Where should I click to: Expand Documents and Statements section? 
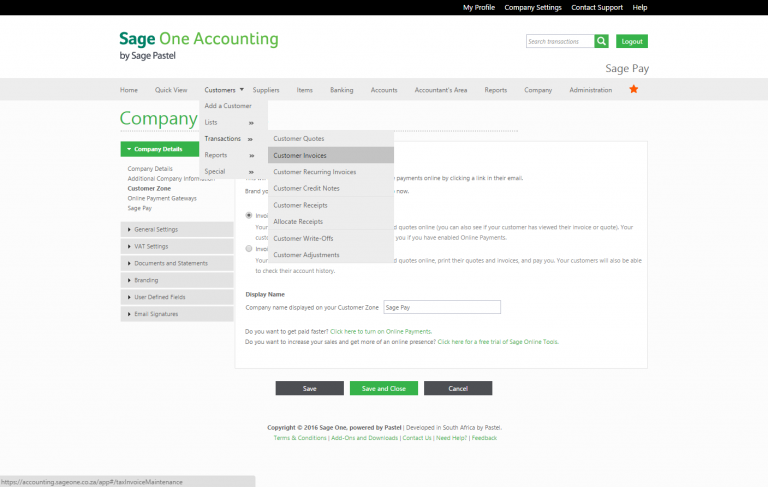(177, 263)
